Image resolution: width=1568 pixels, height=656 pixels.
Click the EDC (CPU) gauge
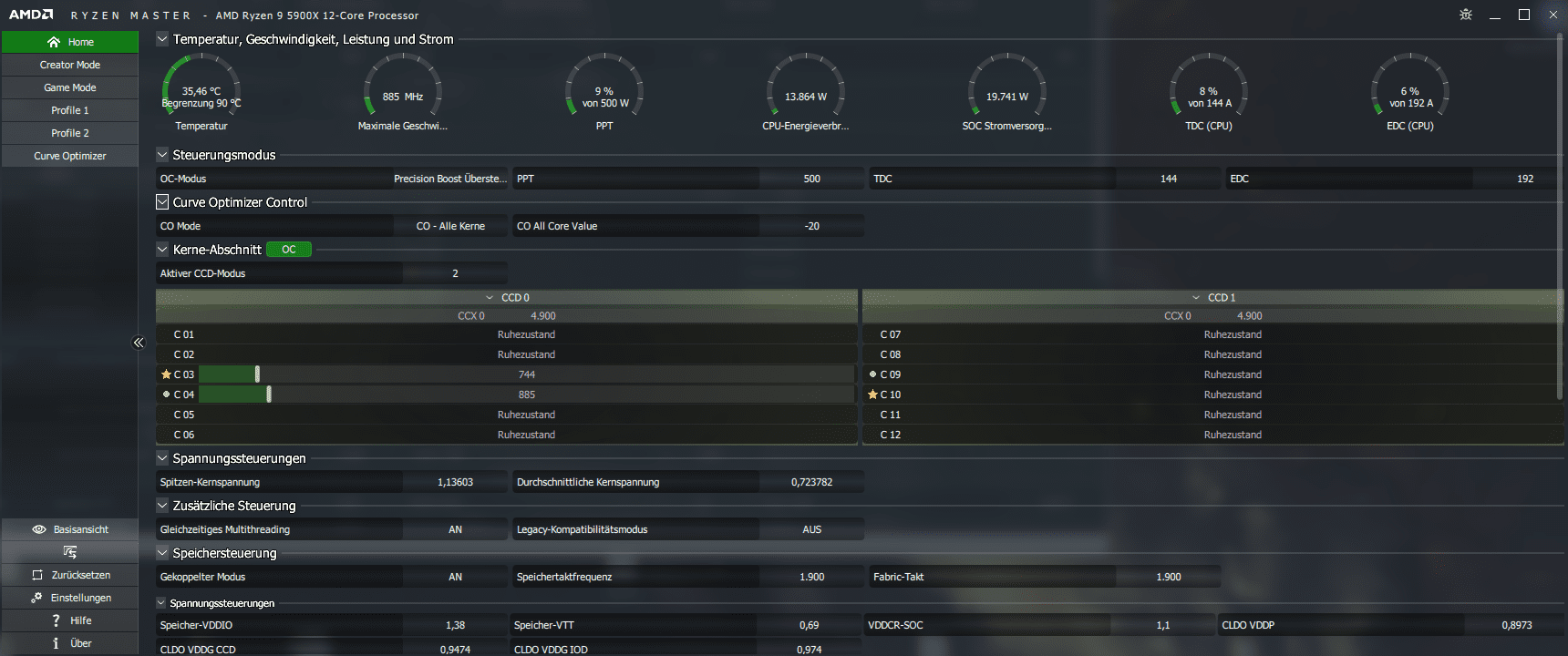click(x=1410, y=92)
